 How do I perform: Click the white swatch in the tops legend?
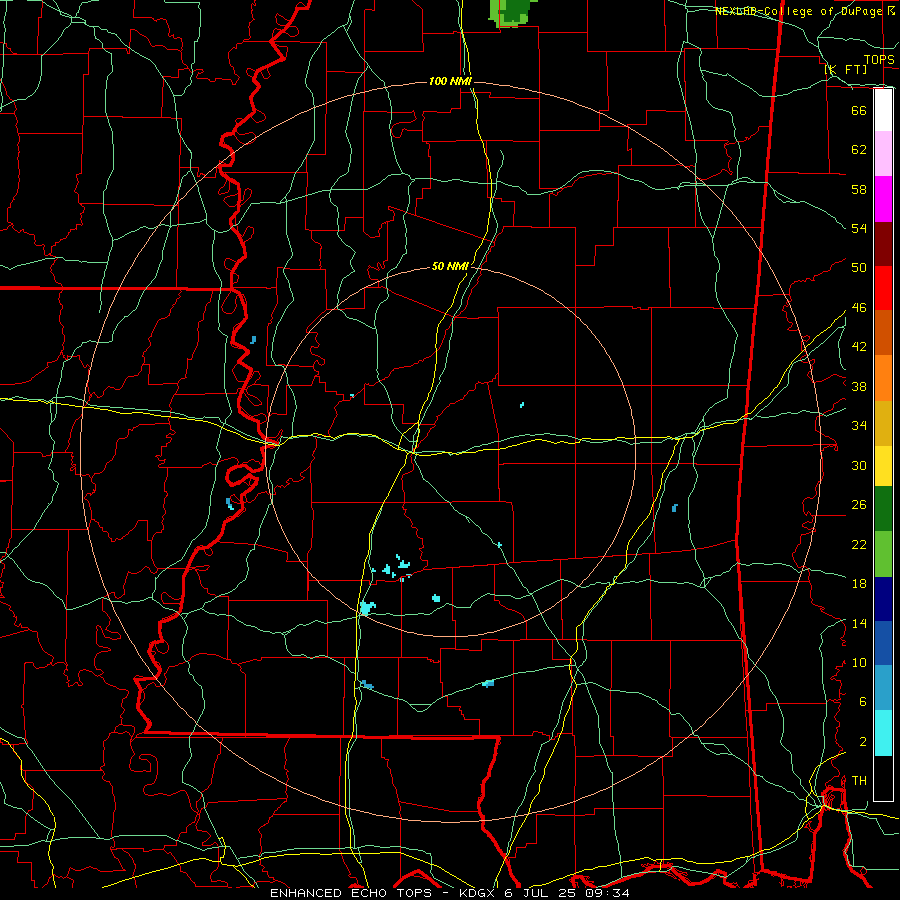(x=883, y=110)
